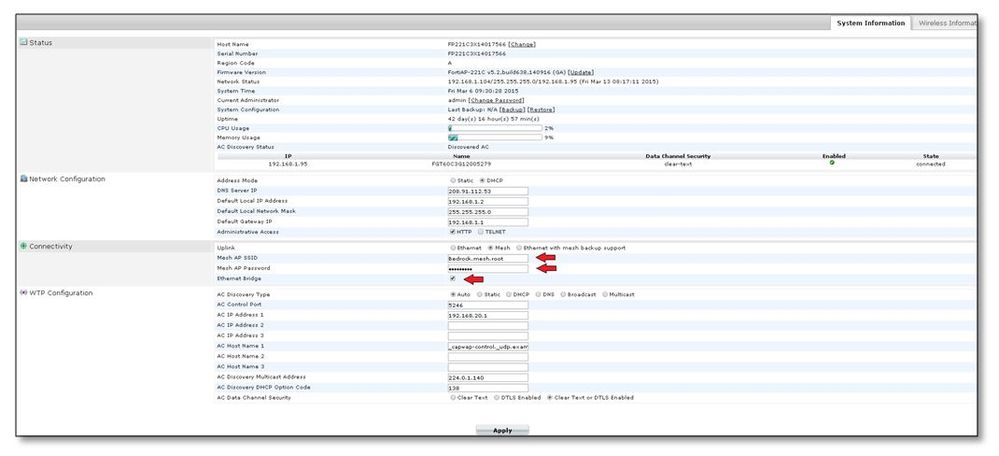Click the Network Configuration section icon
The height and width of the screenshot is (456, 999).
coord(23,179)
